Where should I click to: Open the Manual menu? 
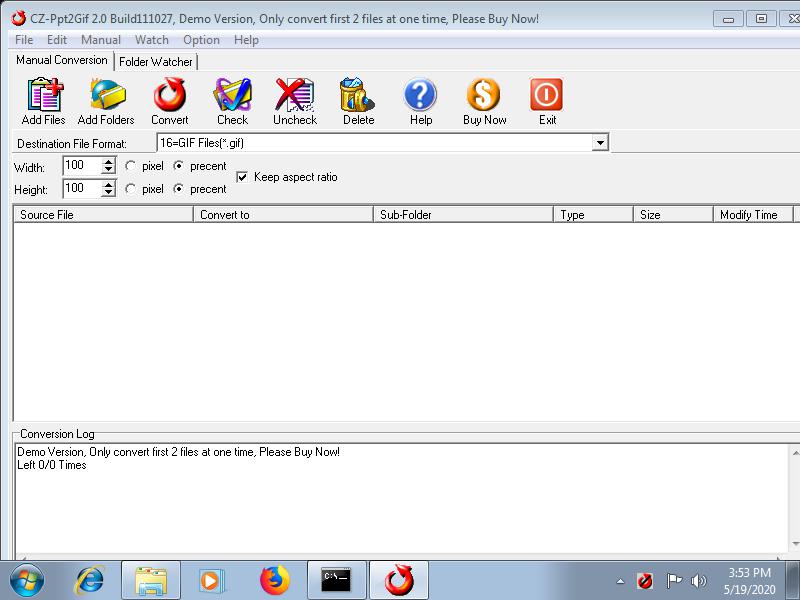tap(101, 40)
